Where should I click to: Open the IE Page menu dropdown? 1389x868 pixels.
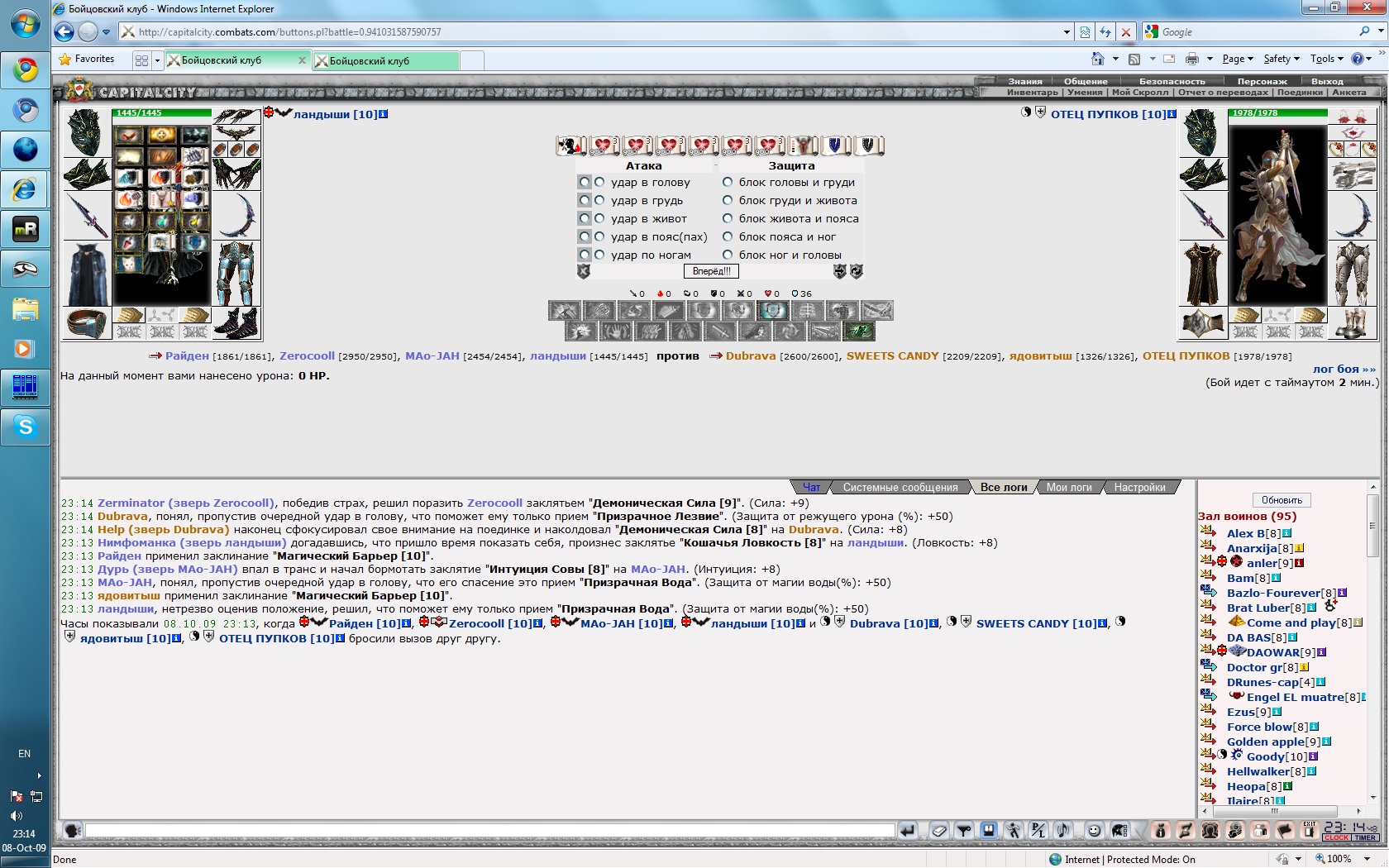pos(1238,59)
